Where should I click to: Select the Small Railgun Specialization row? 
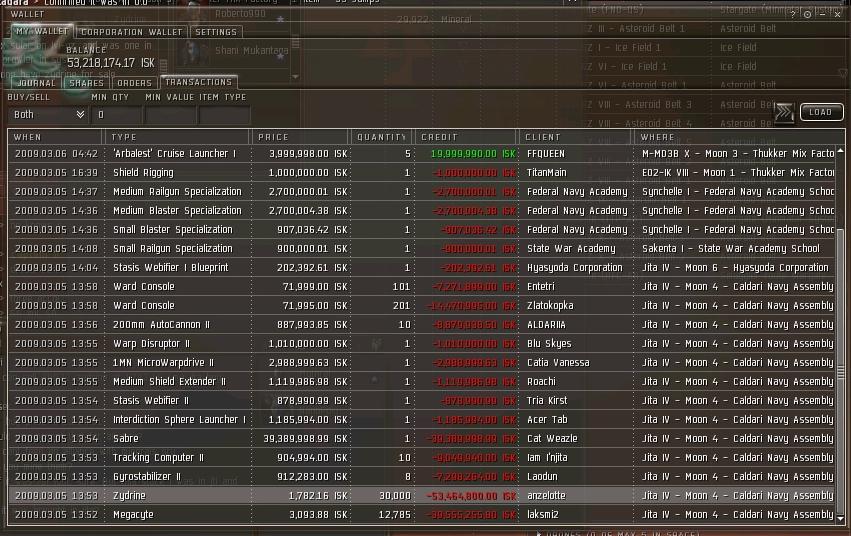tap(422, 248)
